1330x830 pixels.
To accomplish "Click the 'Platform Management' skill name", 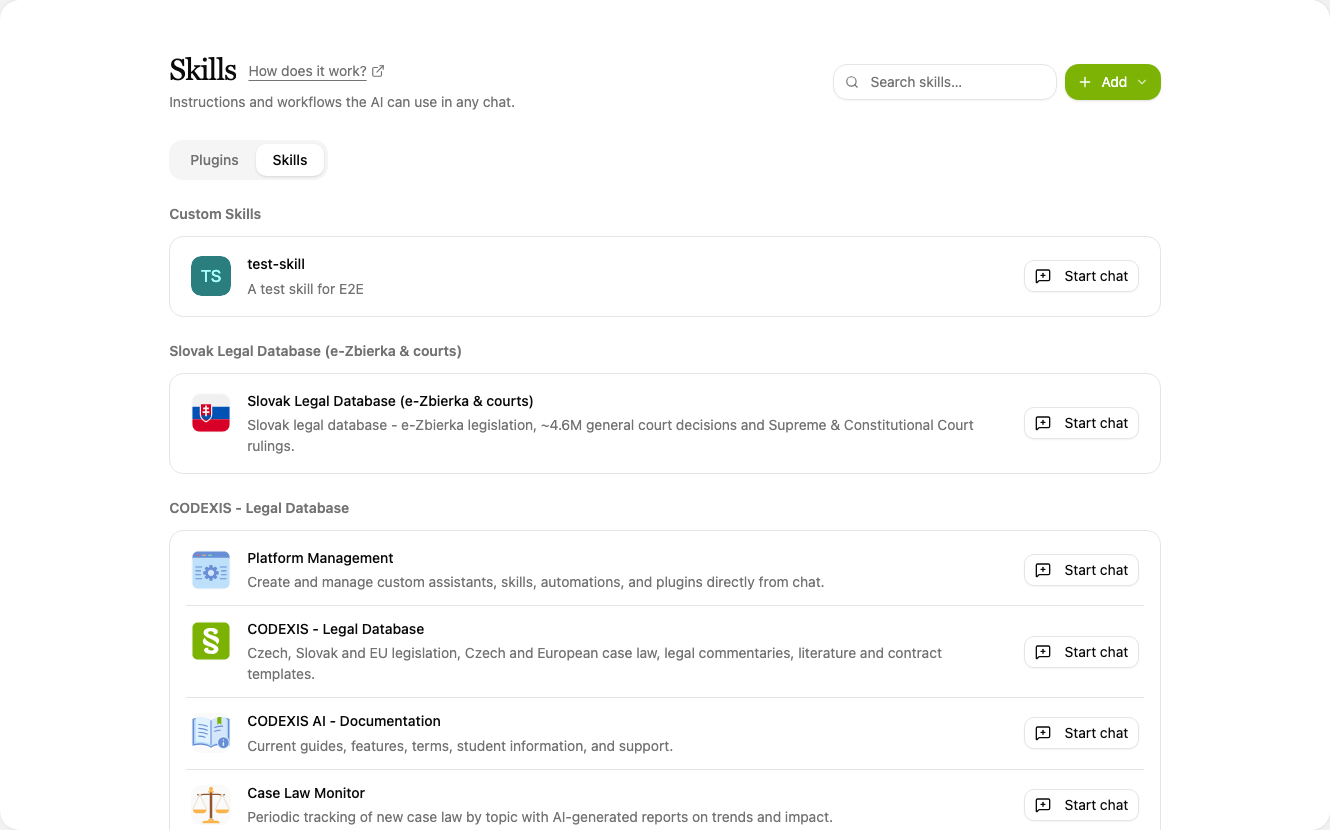I will click(320, 558).
